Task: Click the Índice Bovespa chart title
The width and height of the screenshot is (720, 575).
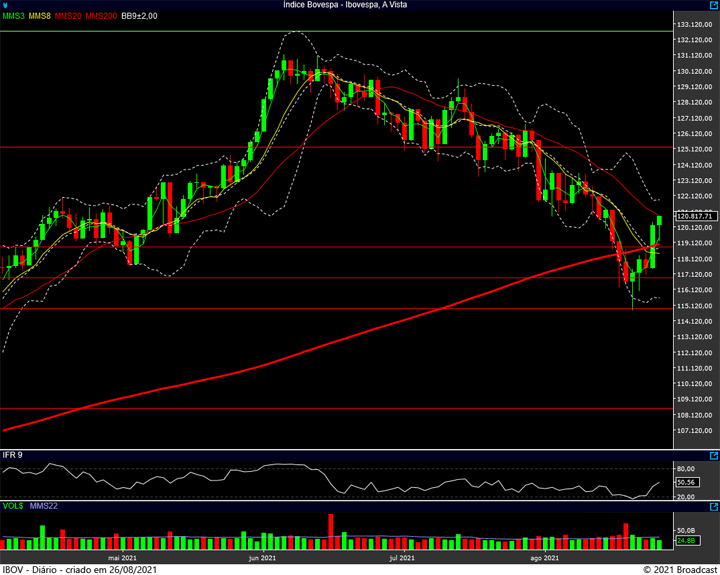Action: pos(360,5)
